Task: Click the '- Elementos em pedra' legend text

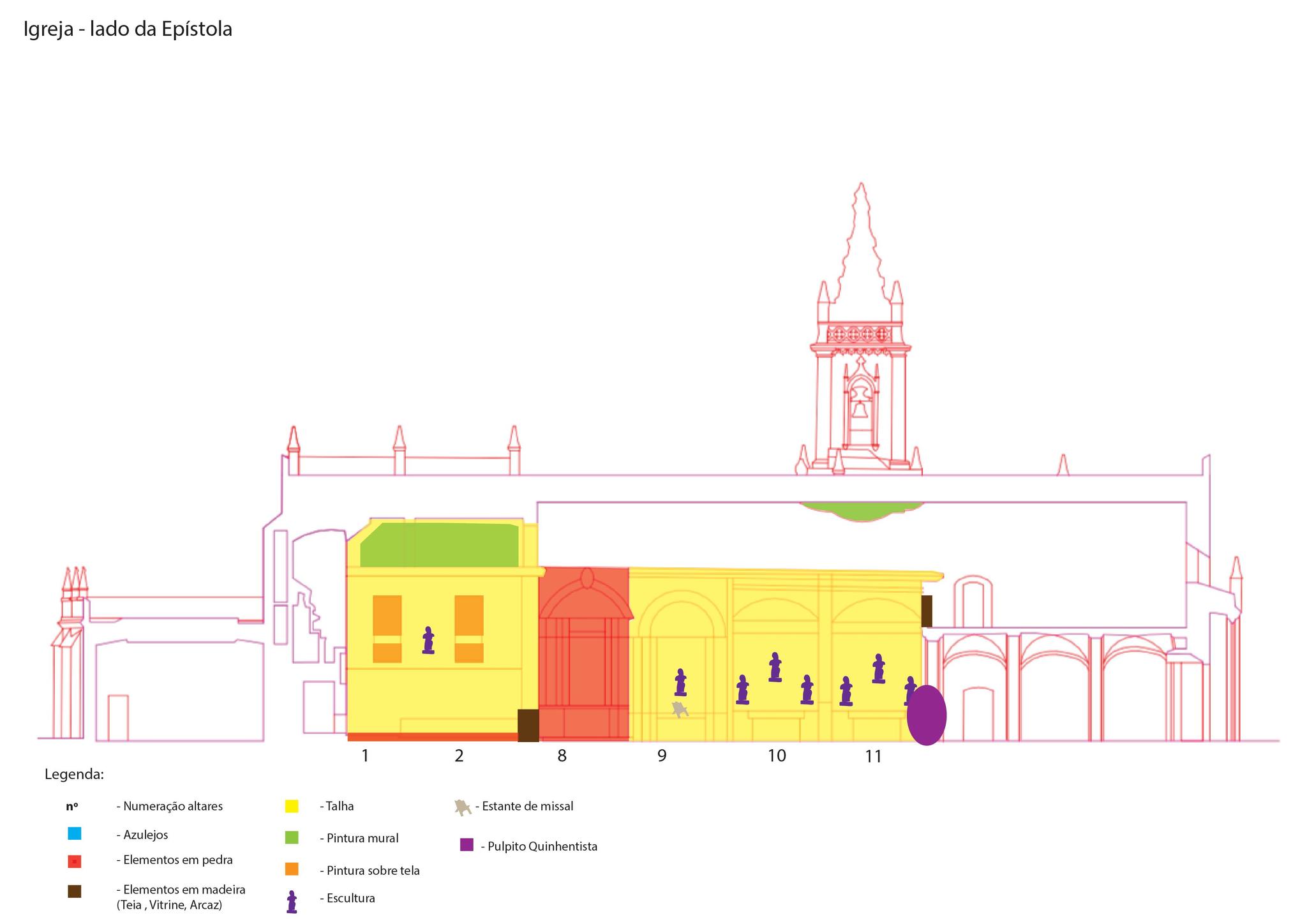Action: click(174, 860)
